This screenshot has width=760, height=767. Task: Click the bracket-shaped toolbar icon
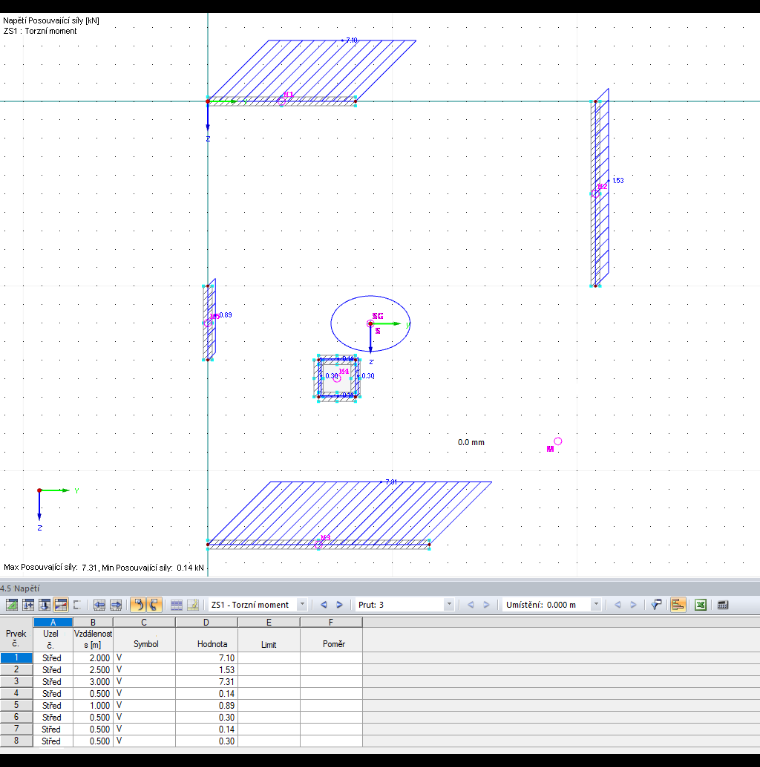77,605
